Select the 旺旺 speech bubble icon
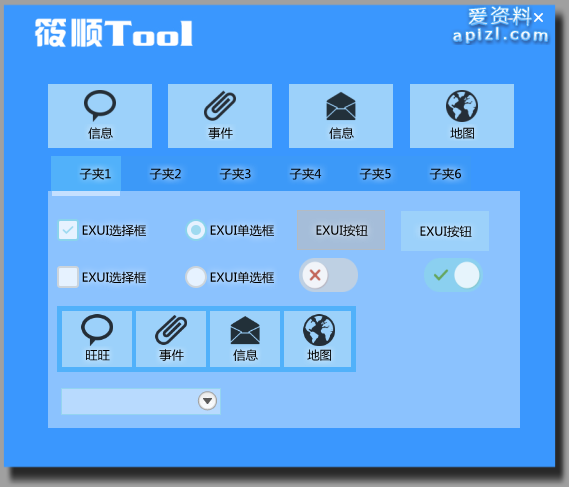The height and width of the screenshot is (487, 569). 97,339
